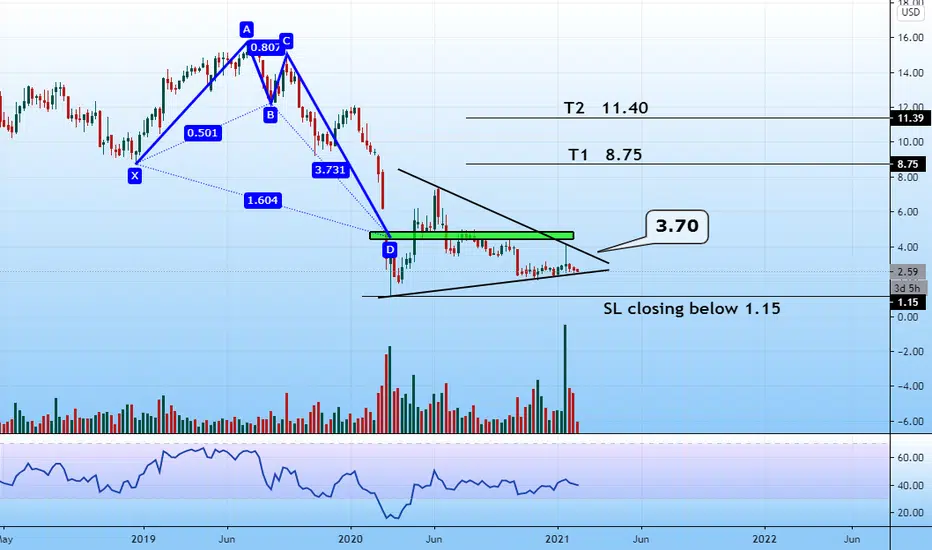Click the T2 11.40 target text

click(606, 108)
